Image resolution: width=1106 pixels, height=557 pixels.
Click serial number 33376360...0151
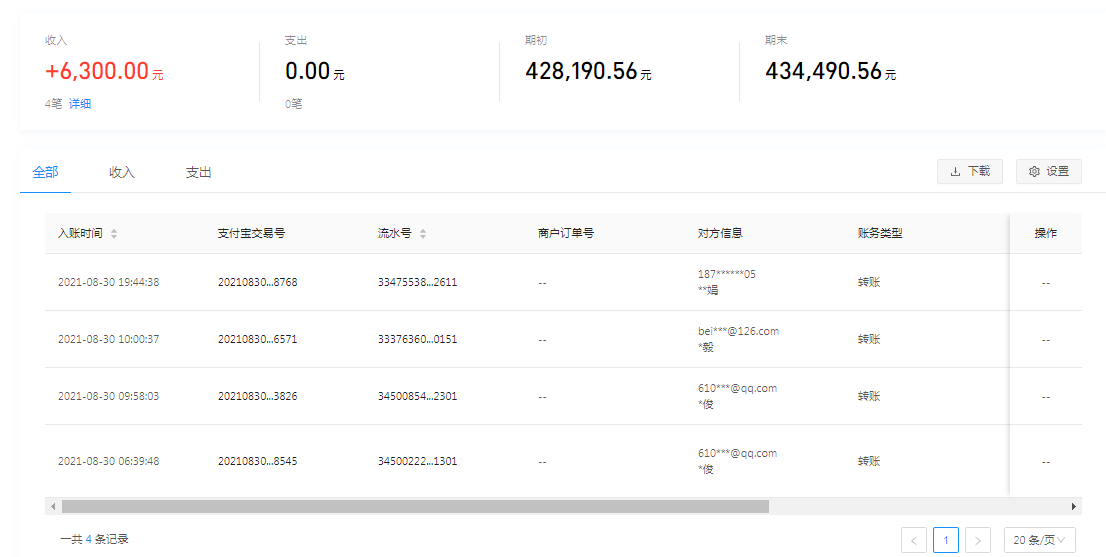[x=417, y=339]
